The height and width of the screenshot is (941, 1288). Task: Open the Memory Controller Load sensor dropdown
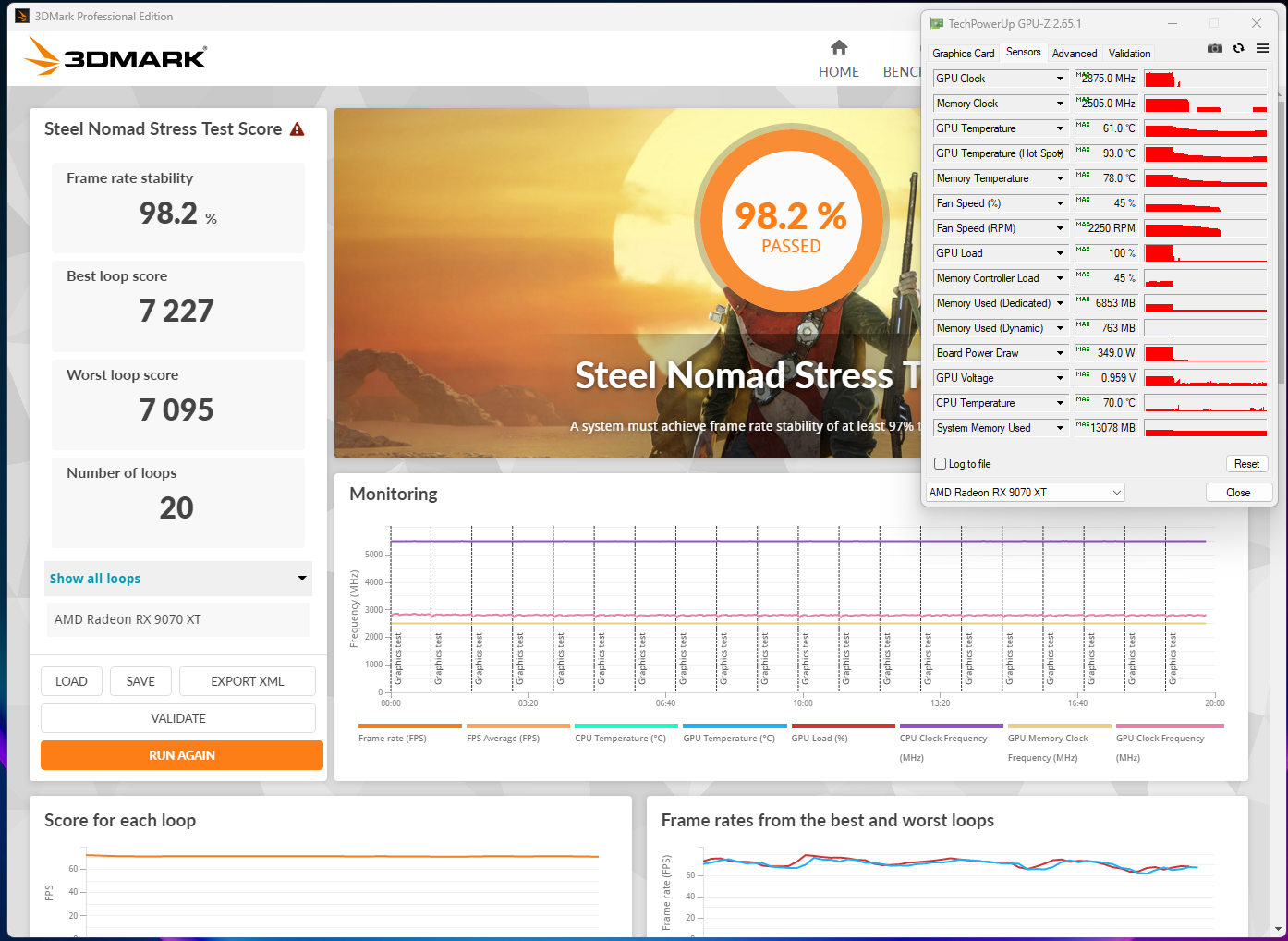(1060, 278)
